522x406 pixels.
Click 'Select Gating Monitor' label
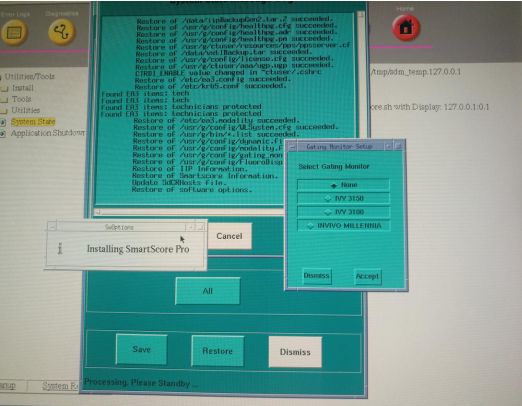click(334, 166)
